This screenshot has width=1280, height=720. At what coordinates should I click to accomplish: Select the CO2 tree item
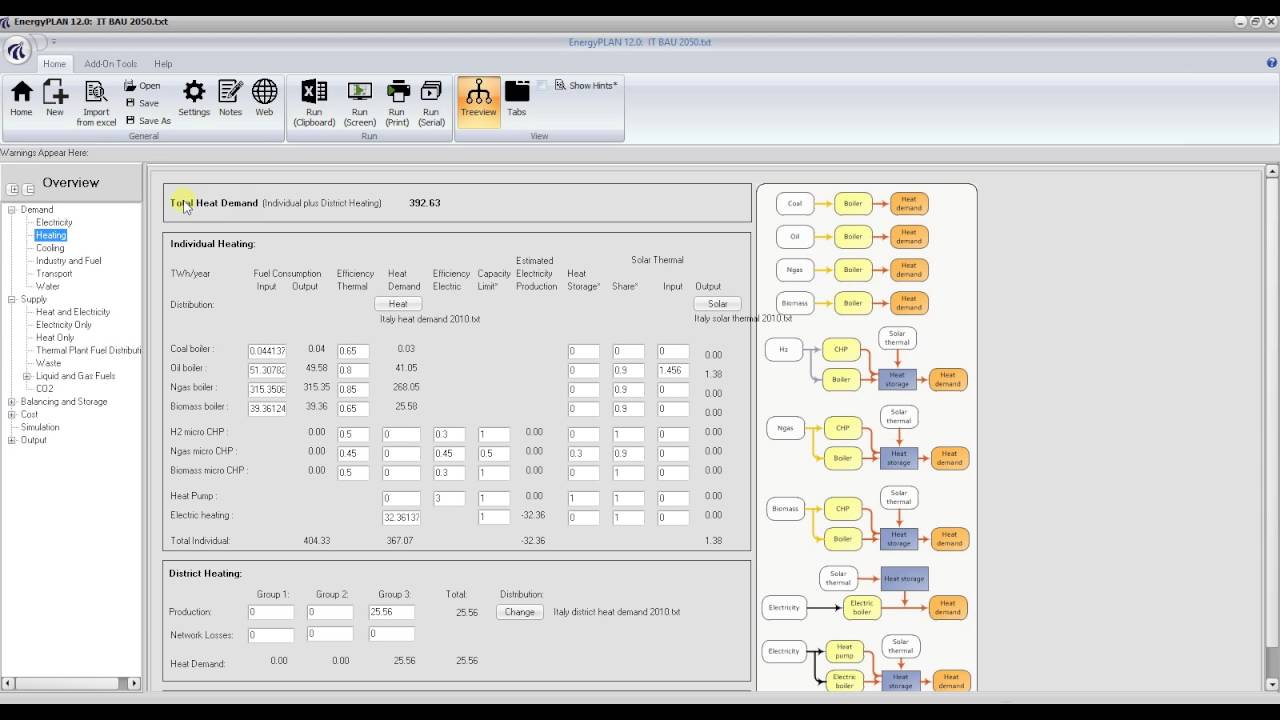pos(45,389)
